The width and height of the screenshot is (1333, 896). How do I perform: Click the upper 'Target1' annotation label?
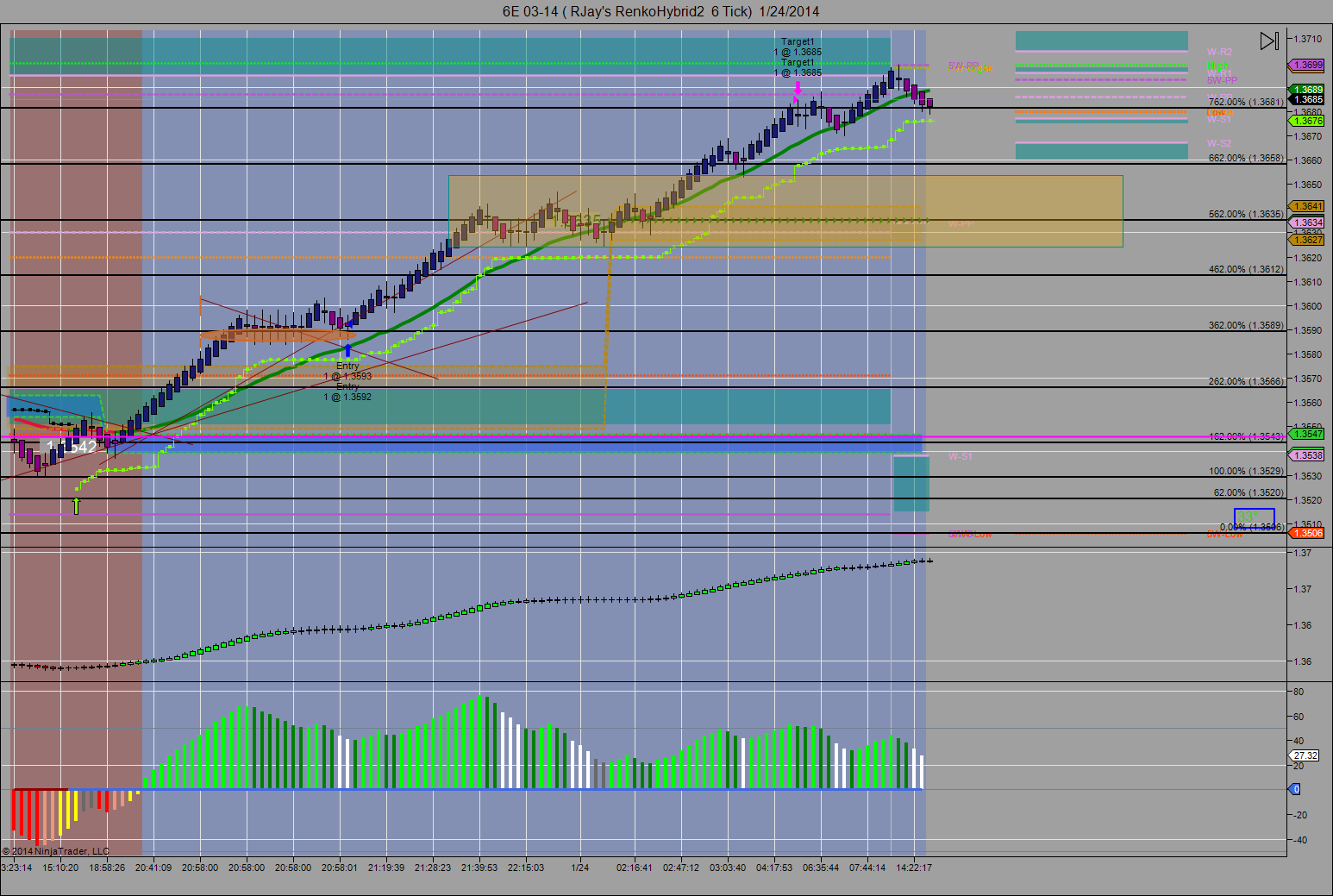point(798,41)
